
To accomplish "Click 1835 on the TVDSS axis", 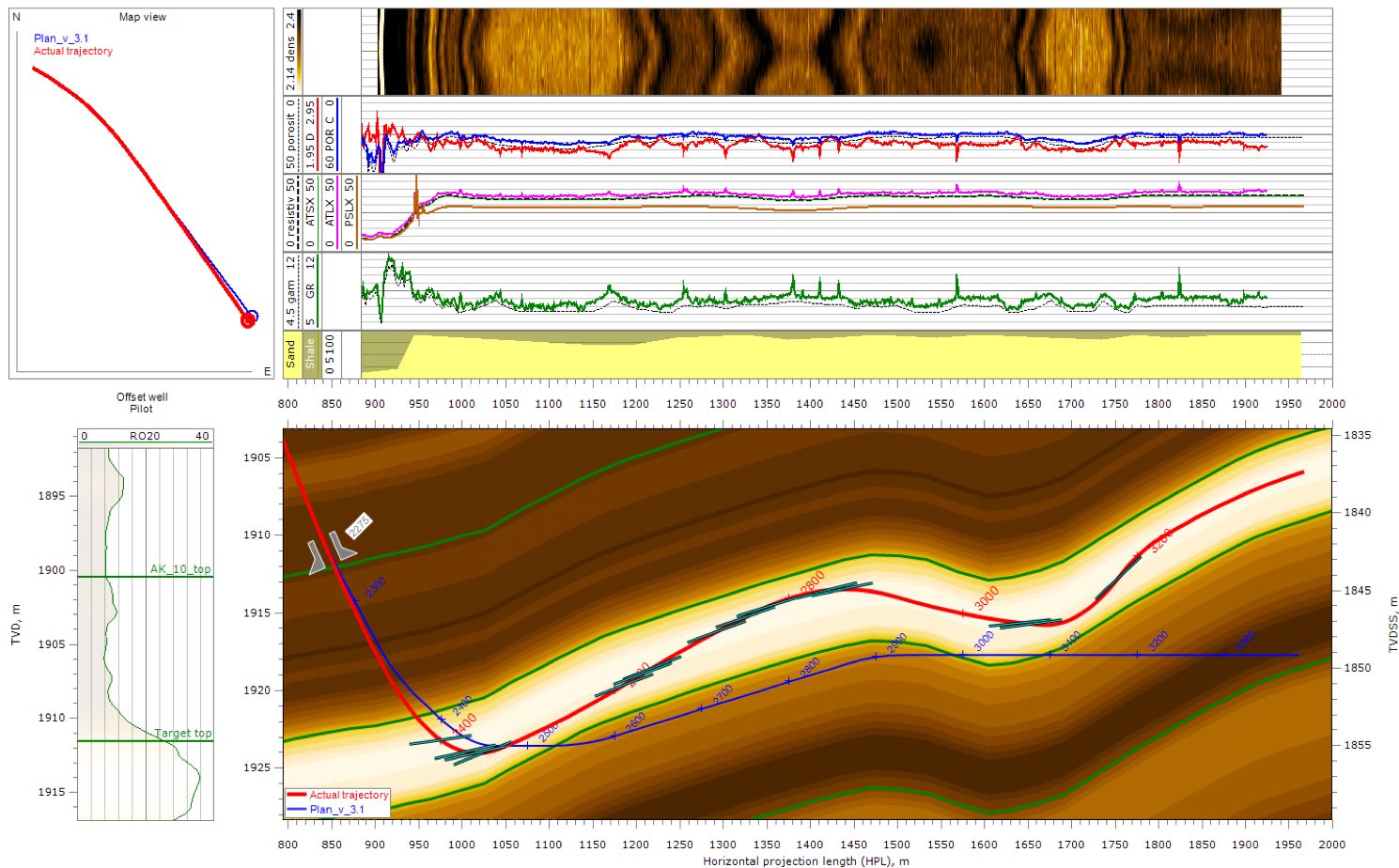I will (1357, 435).
